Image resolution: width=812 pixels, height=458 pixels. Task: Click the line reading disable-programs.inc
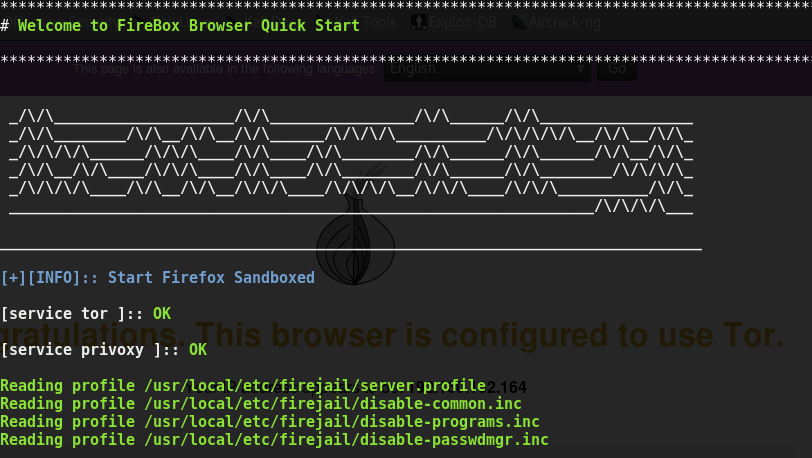pyautogui.click(x=270, y=422)
